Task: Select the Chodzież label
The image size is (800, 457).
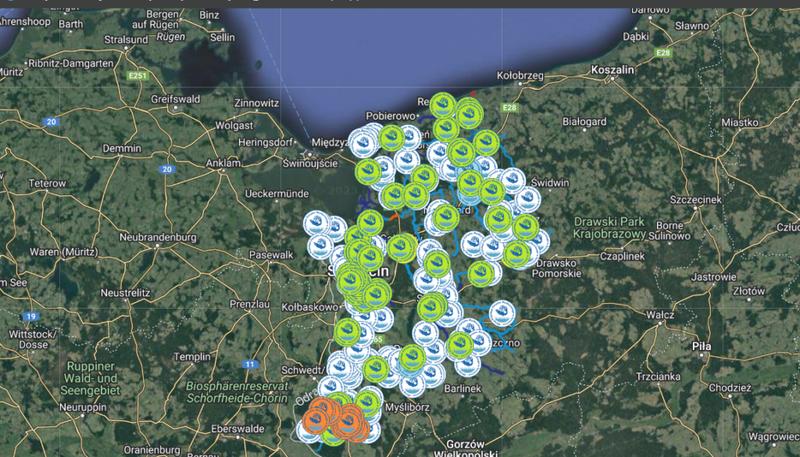Action: [x=730, y=388]
